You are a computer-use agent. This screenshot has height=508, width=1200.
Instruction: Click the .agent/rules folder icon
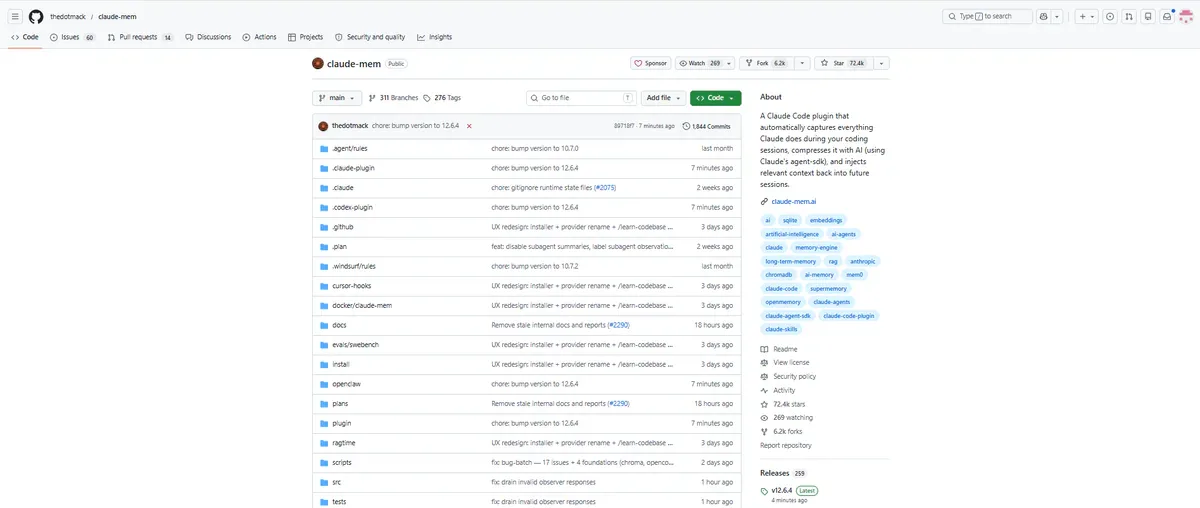tap(323, 148)
